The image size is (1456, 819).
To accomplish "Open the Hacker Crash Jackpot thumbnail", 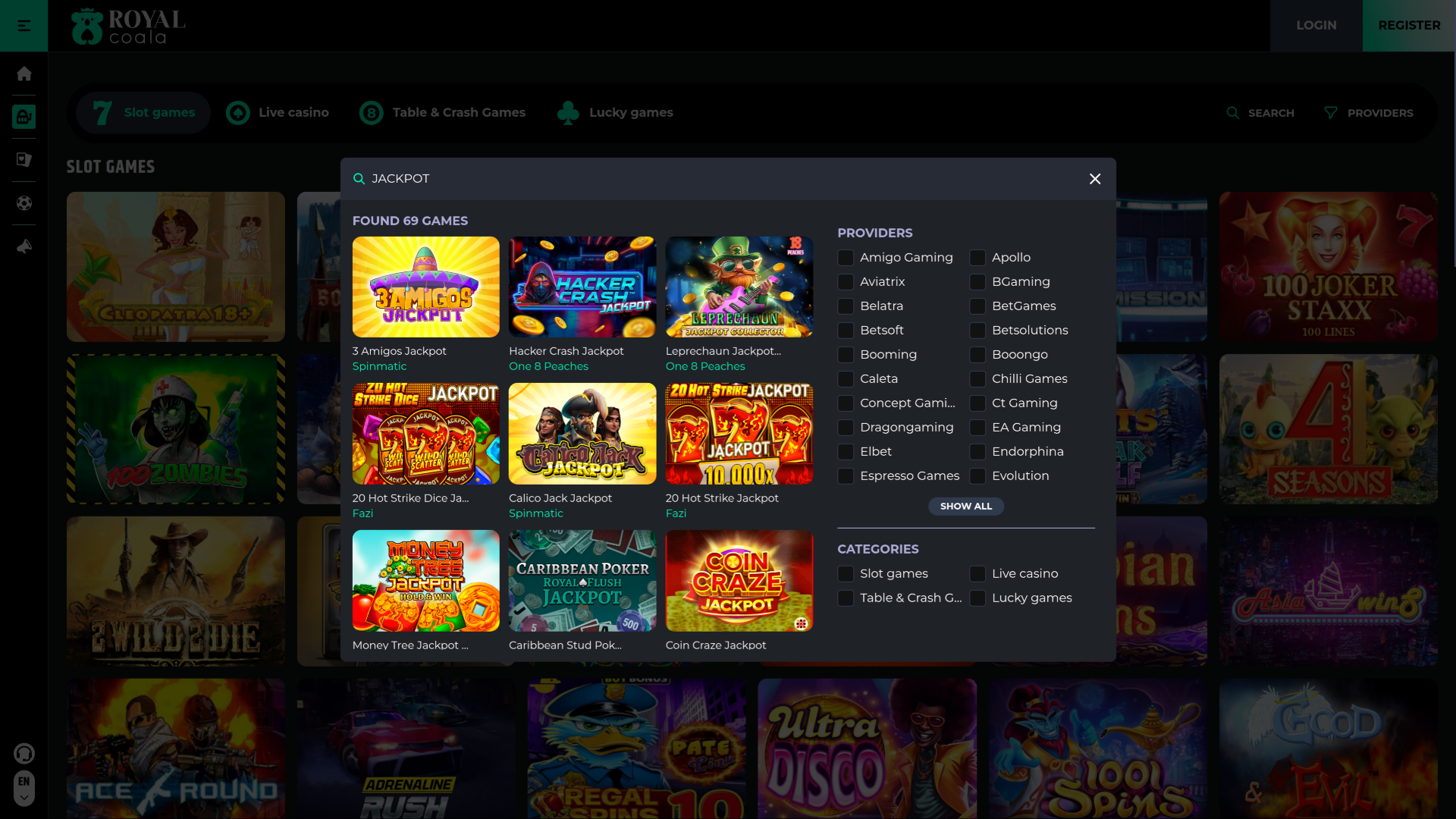I will (x=582, y=287).
